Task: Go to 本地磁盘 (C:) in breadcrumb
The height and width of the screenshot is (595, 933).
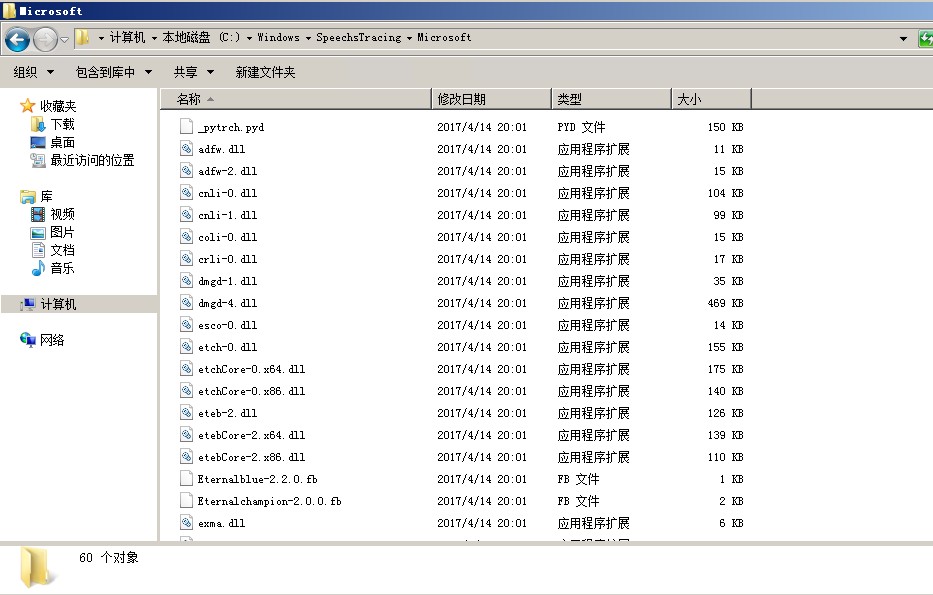Action: [201, 37]
